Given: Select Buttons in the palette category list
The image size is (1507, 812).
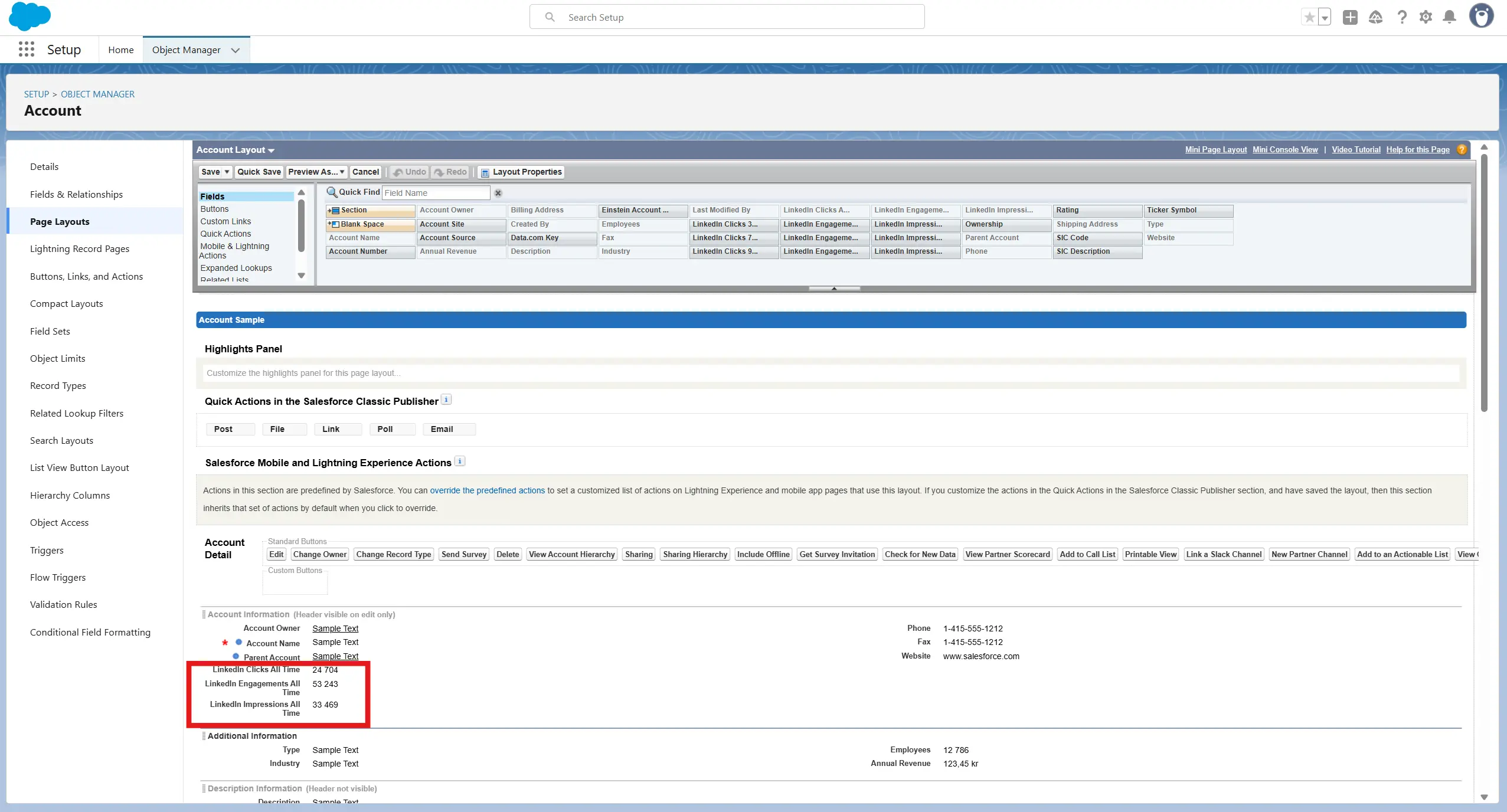Looking at the screenshot, I should (x=214, y=209).
